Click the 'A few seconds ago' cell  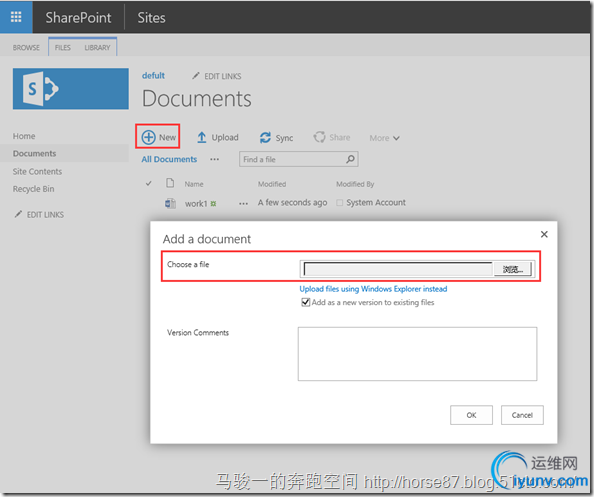point(292,203)
